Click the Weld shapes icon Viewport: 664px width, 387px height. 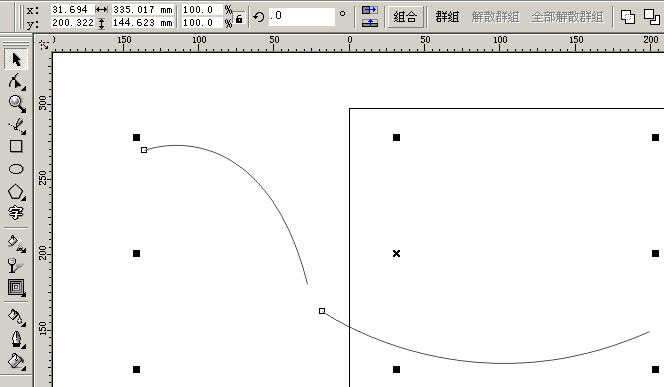click(628, 17)
